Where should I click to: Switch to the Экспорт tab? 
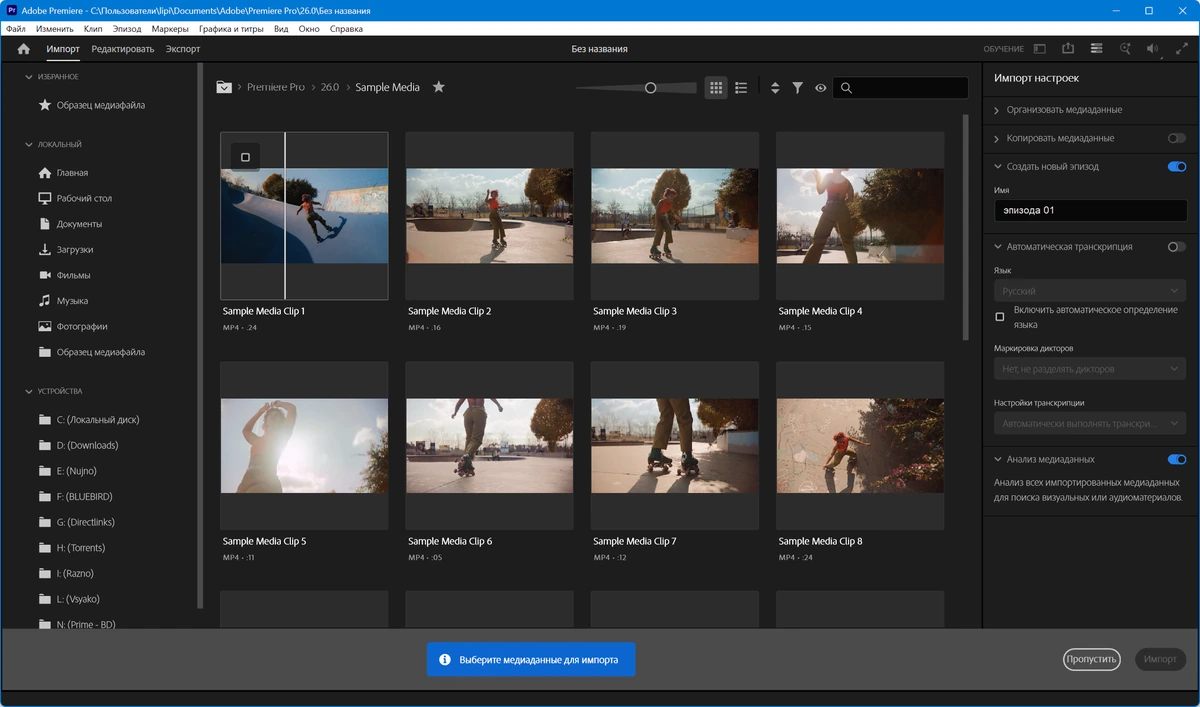point(183,49)
